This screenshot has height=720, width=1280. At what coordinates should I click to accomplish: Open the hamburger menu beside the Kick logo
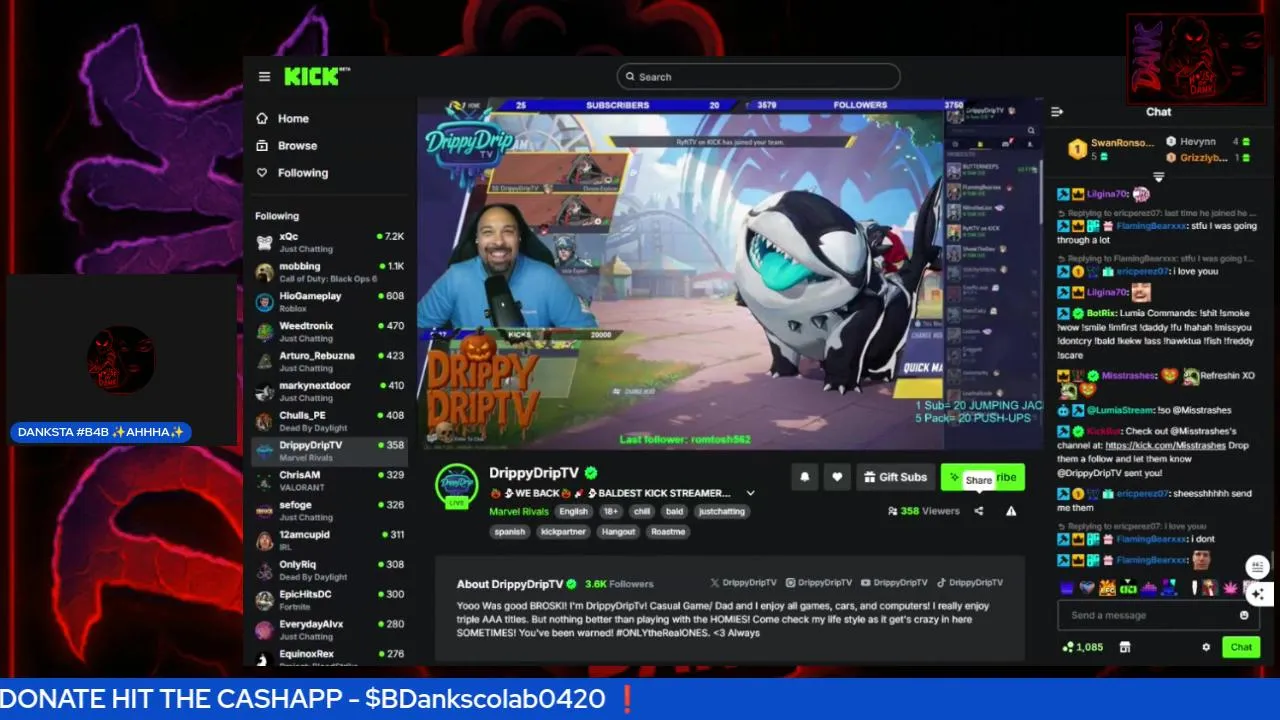click(264, 77)
